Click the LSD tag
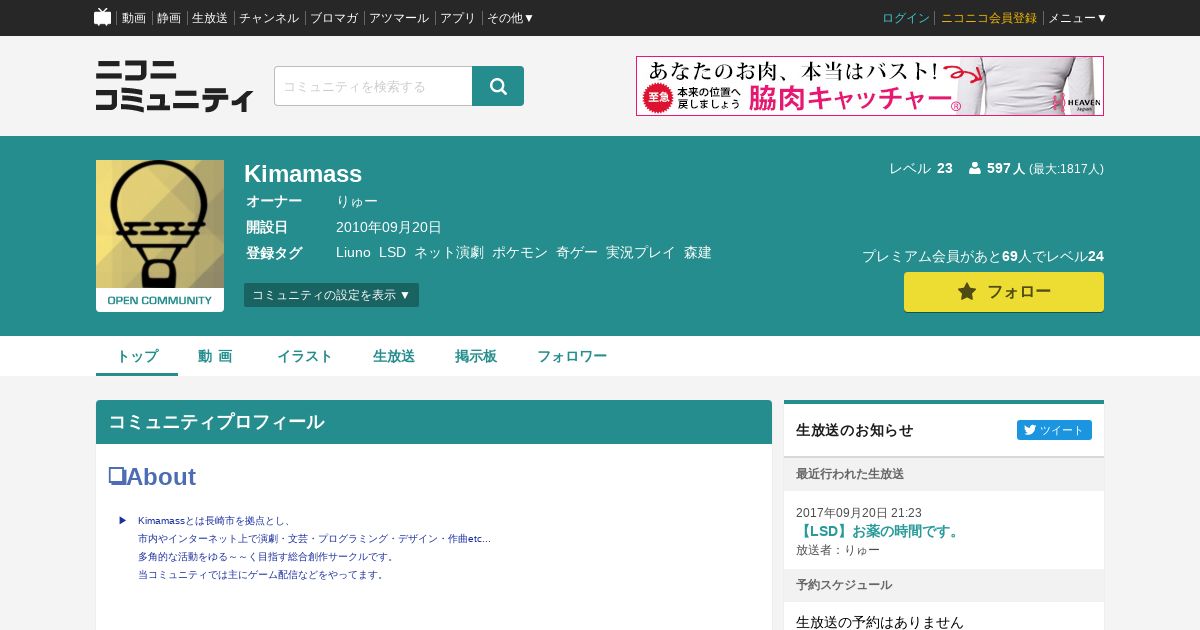The height and width of the screenshot is (630, 1200). pos(392,253)
